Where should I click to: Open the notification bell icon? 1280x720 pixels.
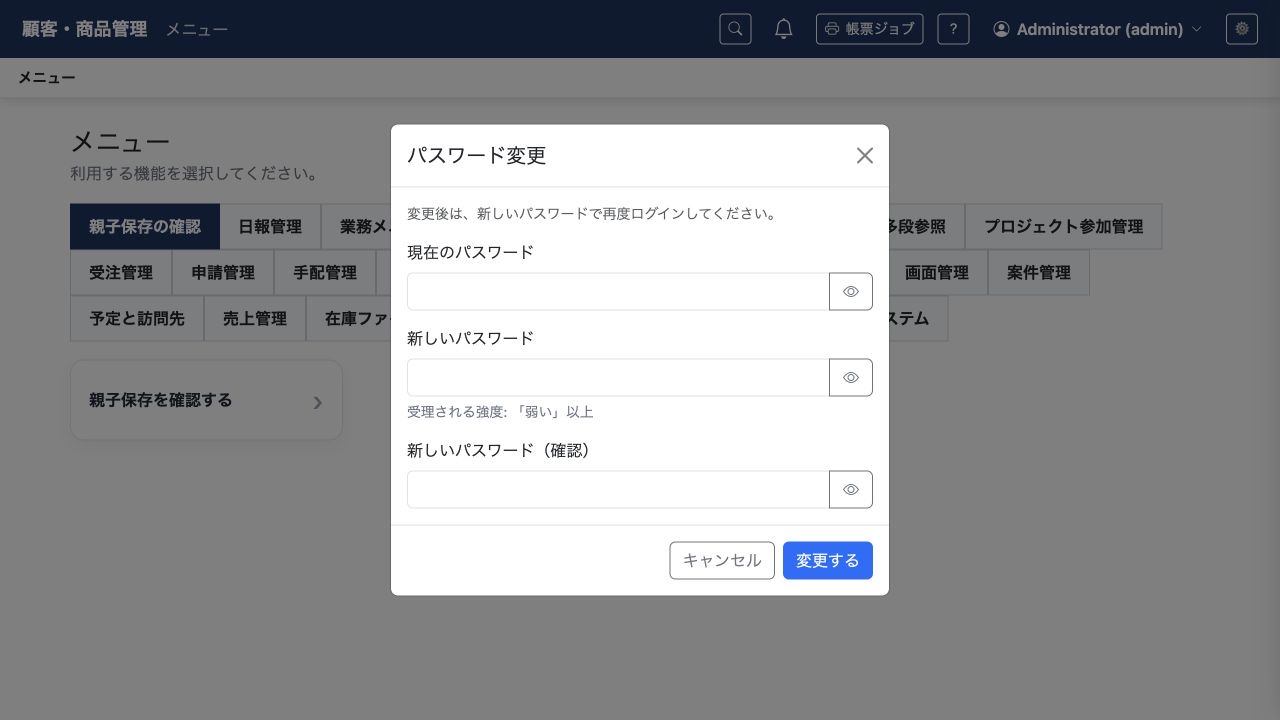[784, 29]
